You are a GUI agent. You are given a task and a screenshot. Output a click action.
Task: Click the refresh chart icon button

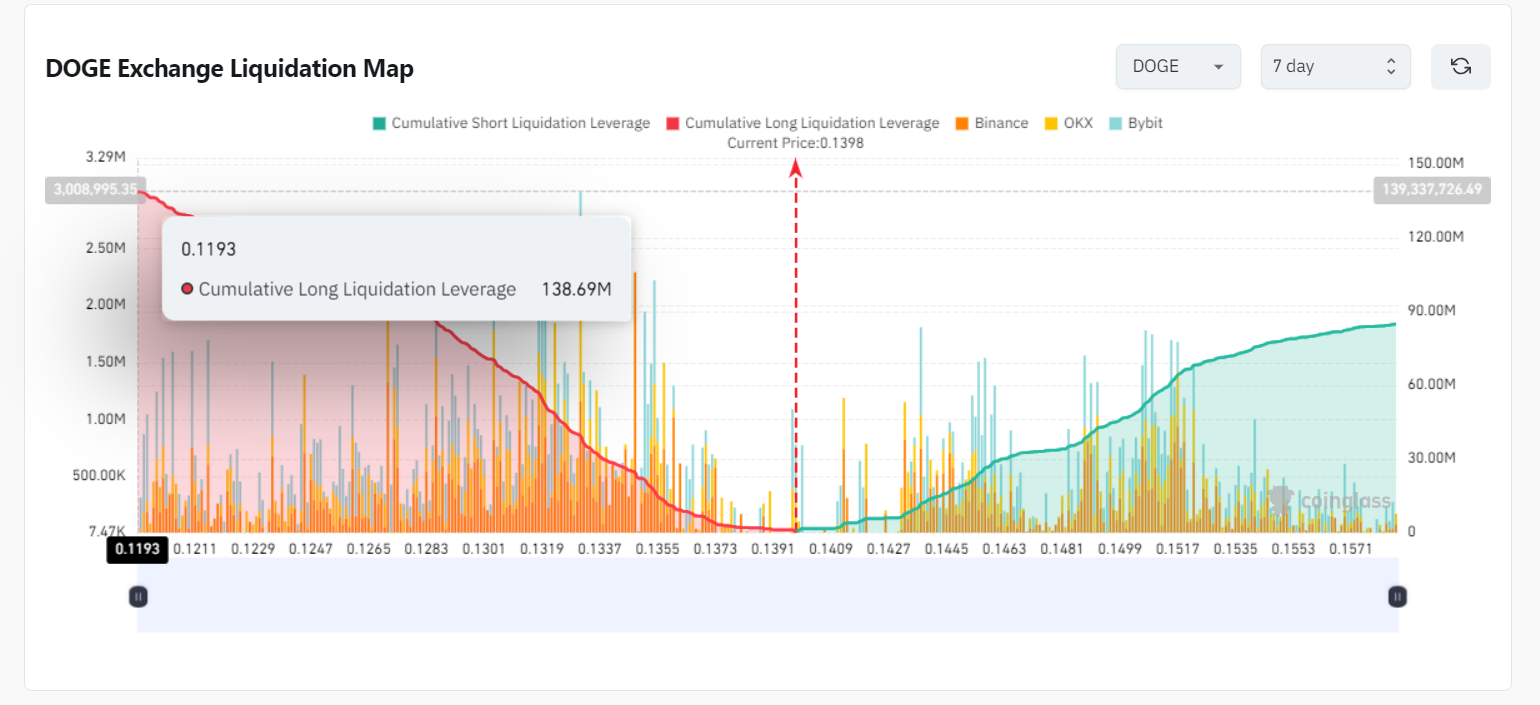click(x=1460, y=67)
